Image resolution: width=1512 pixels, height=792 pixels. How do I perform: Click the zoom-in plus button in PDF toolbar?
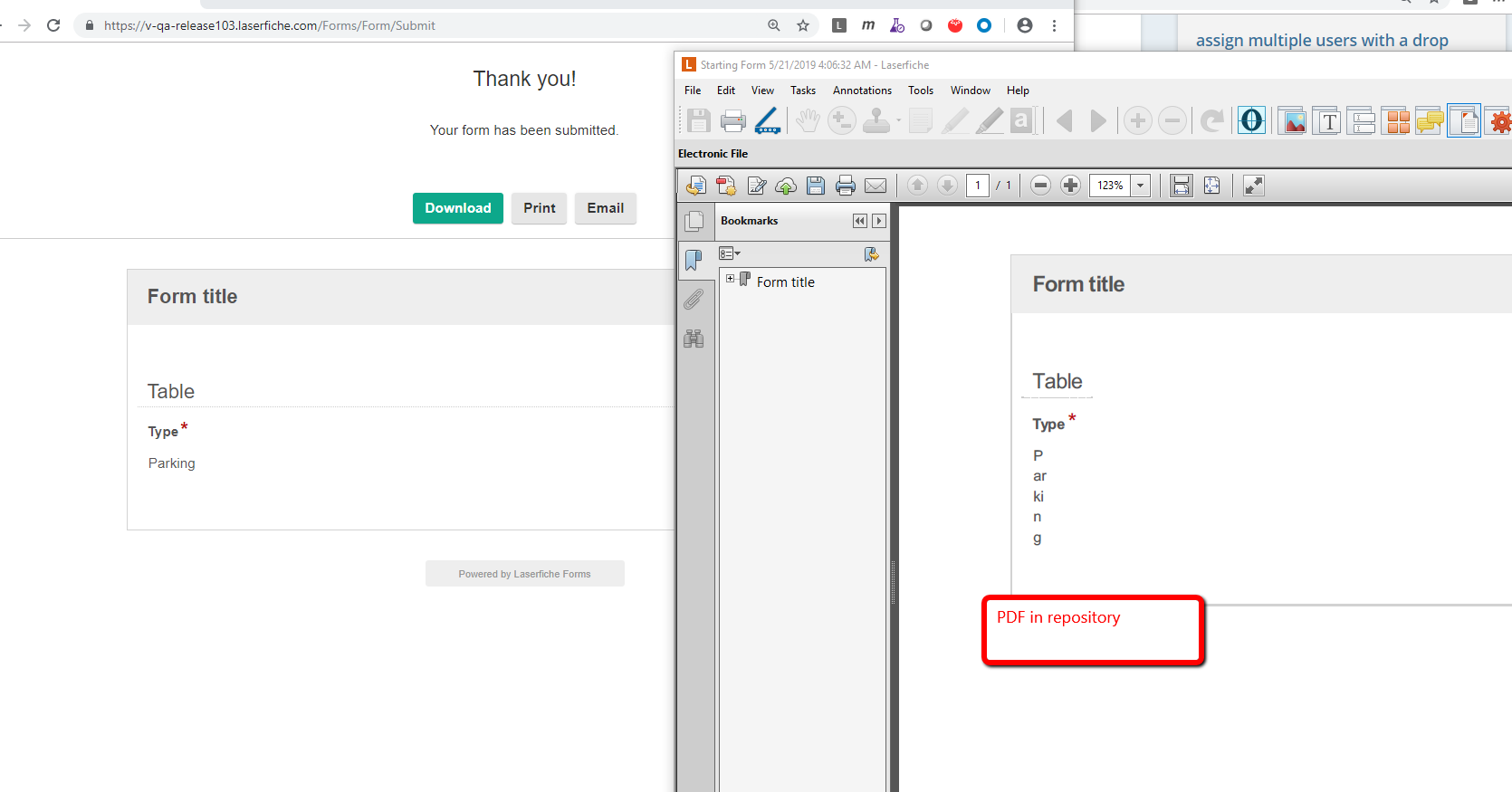point(1070,186)
